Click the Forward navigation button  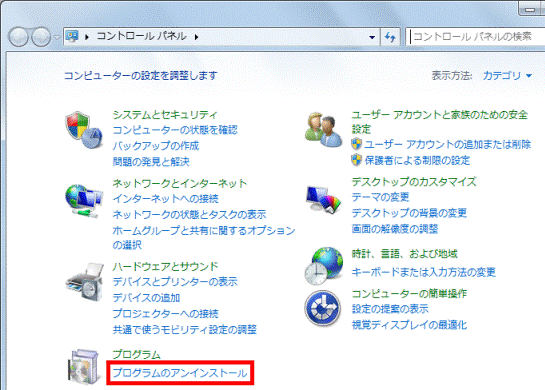click(x=41, y=36)
